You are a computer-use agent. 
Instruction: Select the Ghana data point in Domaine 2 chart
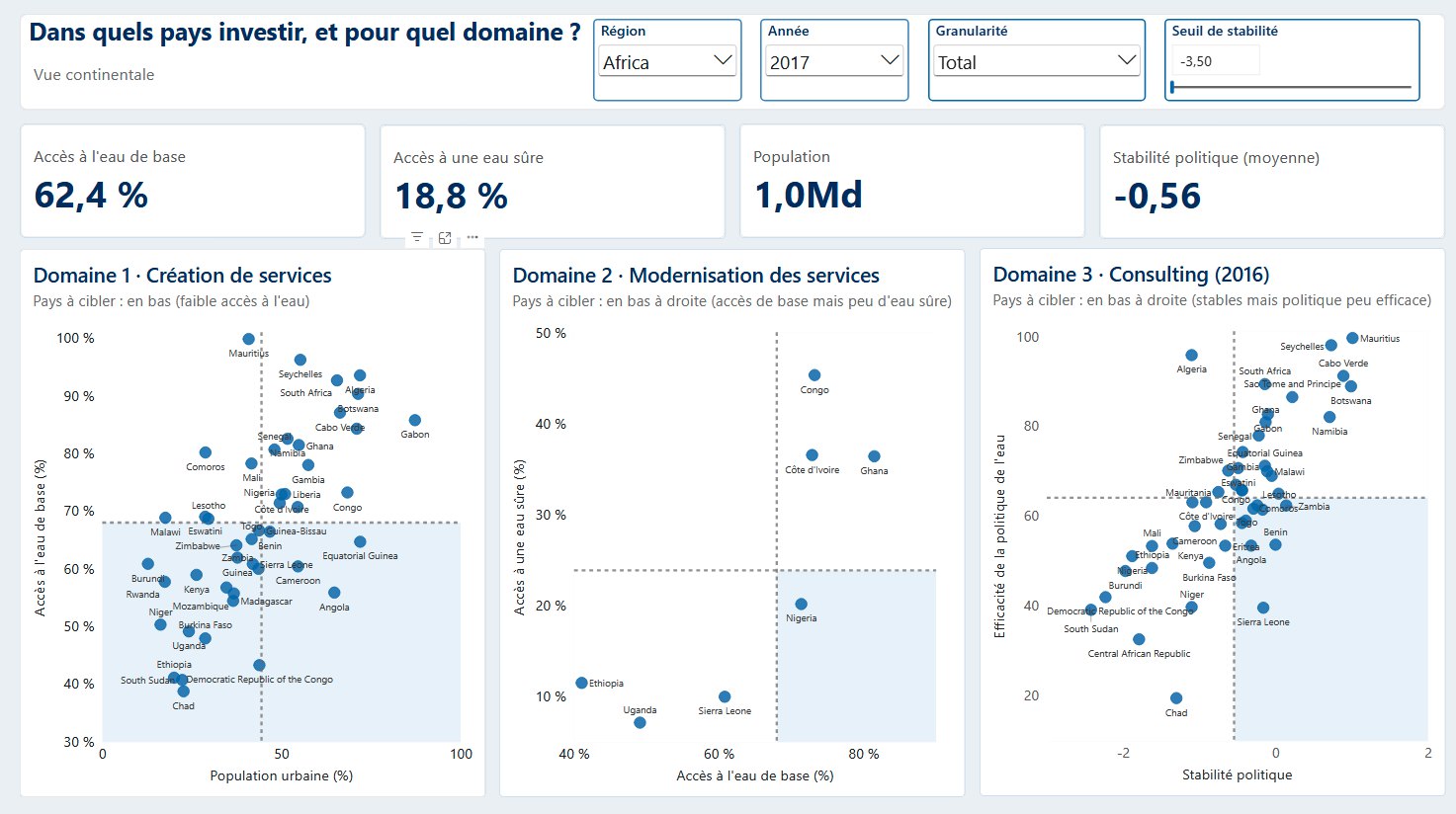click(874, 456)
